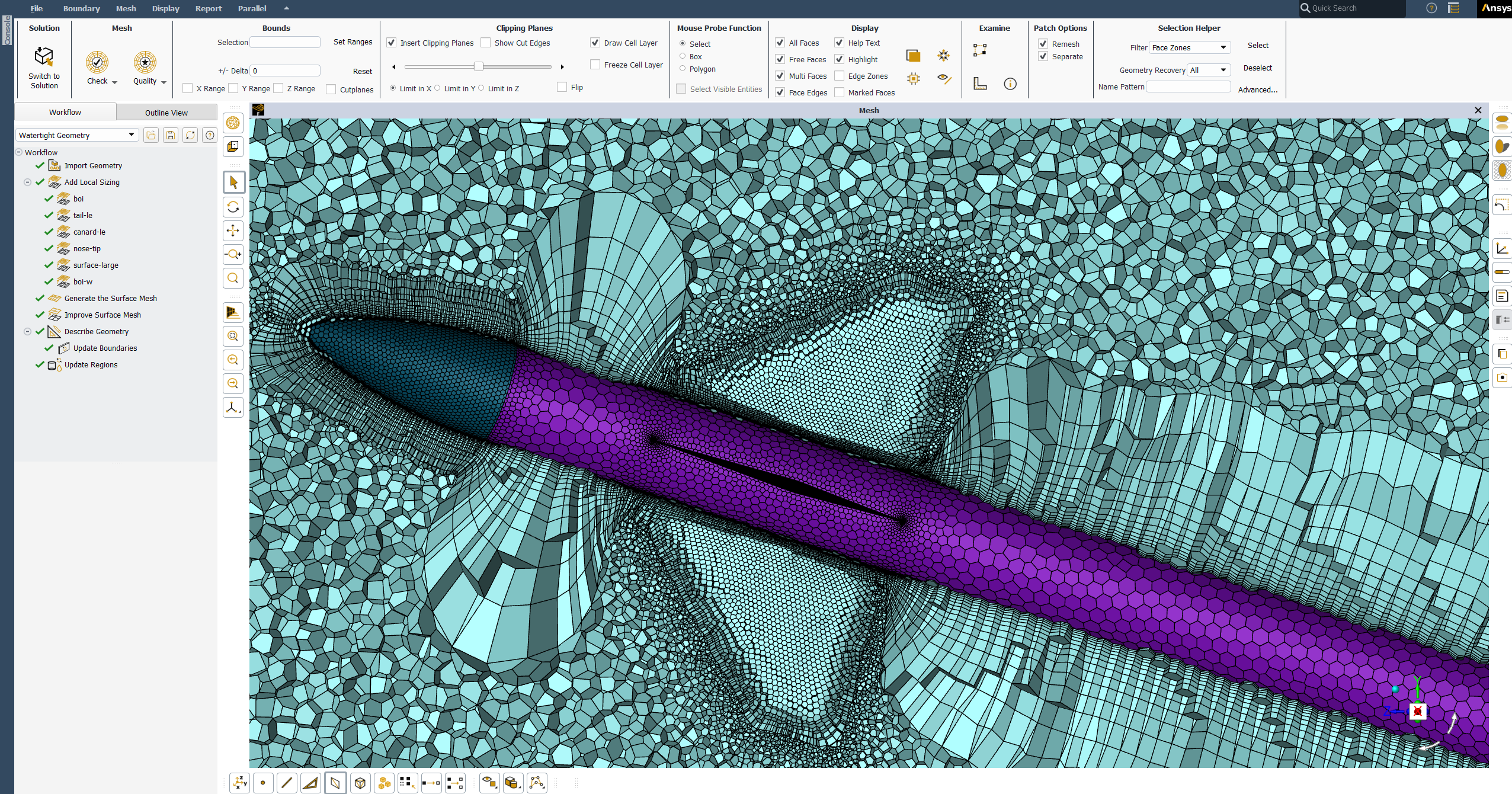Select Box mouse probe function
The image size is (1512, 794).
[x=683, y=56]
